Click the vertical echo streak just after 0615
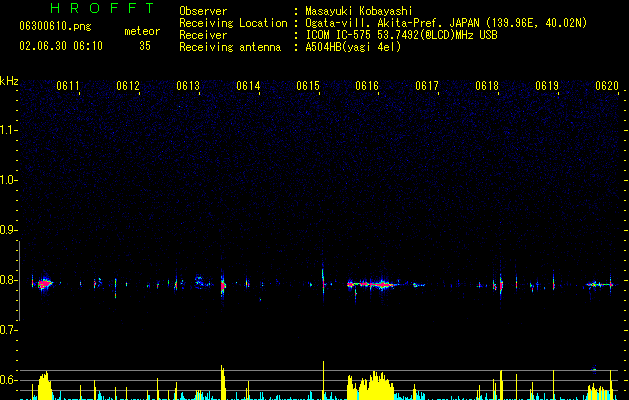The height and width of the screenshot is (400, 629). (323, 283)
